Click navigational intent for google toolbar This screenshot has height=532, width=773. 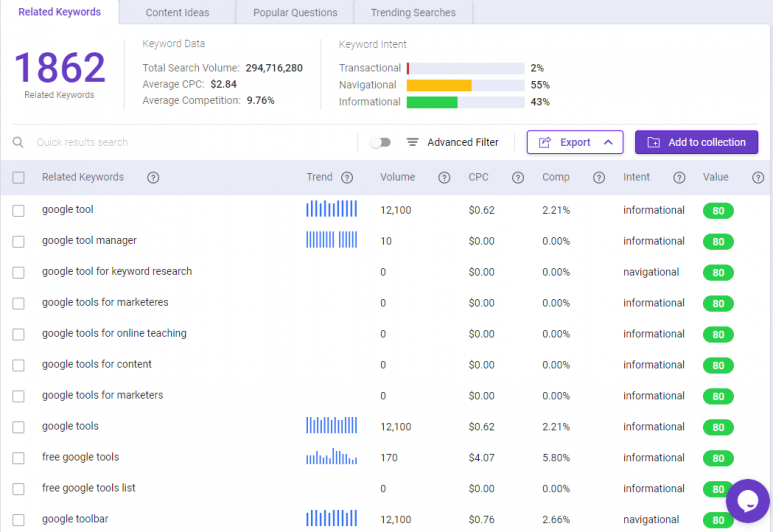tap(651, 519)
